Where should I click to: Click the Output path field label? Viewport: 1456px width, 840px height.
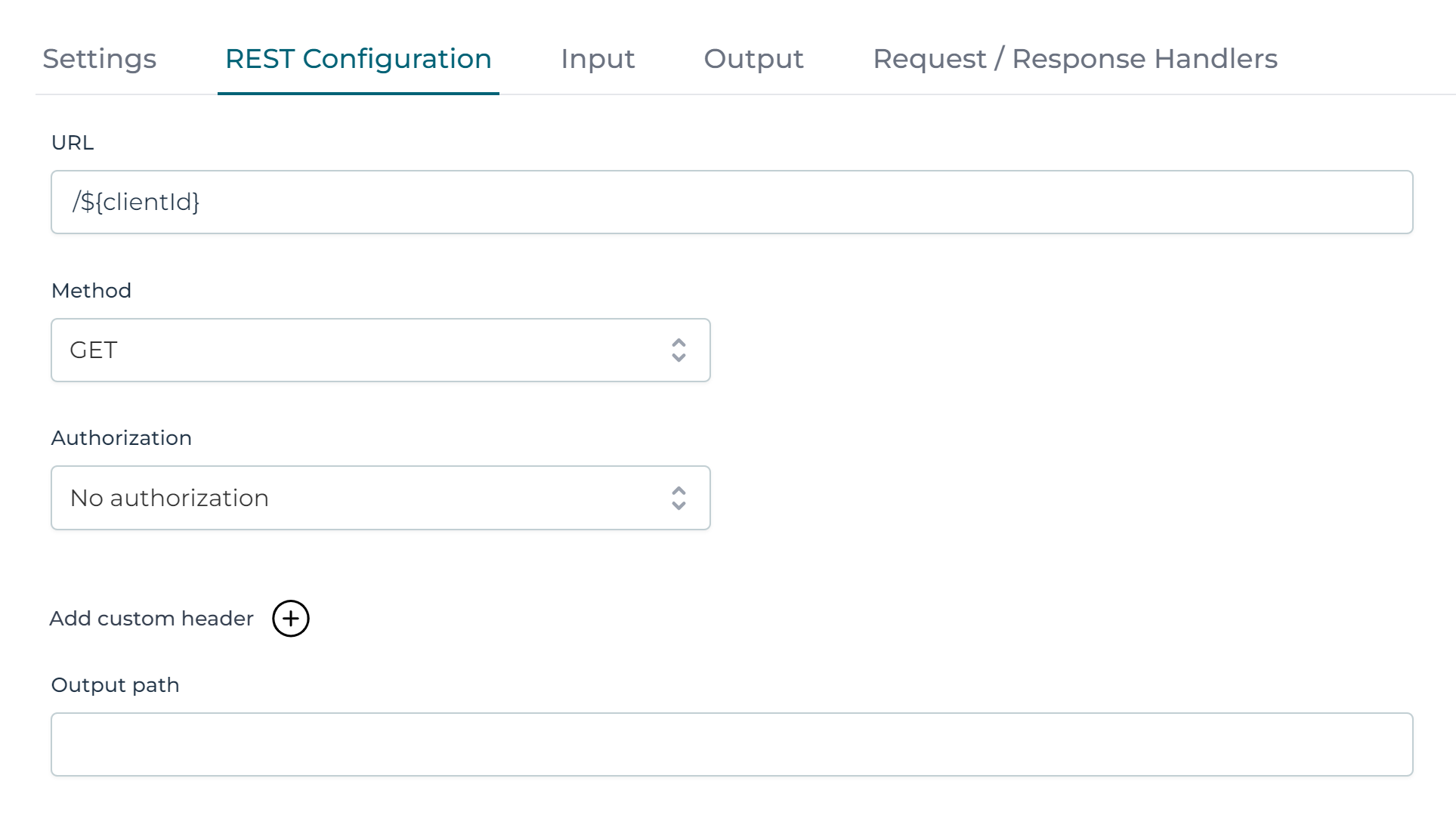tap(115, 685)
